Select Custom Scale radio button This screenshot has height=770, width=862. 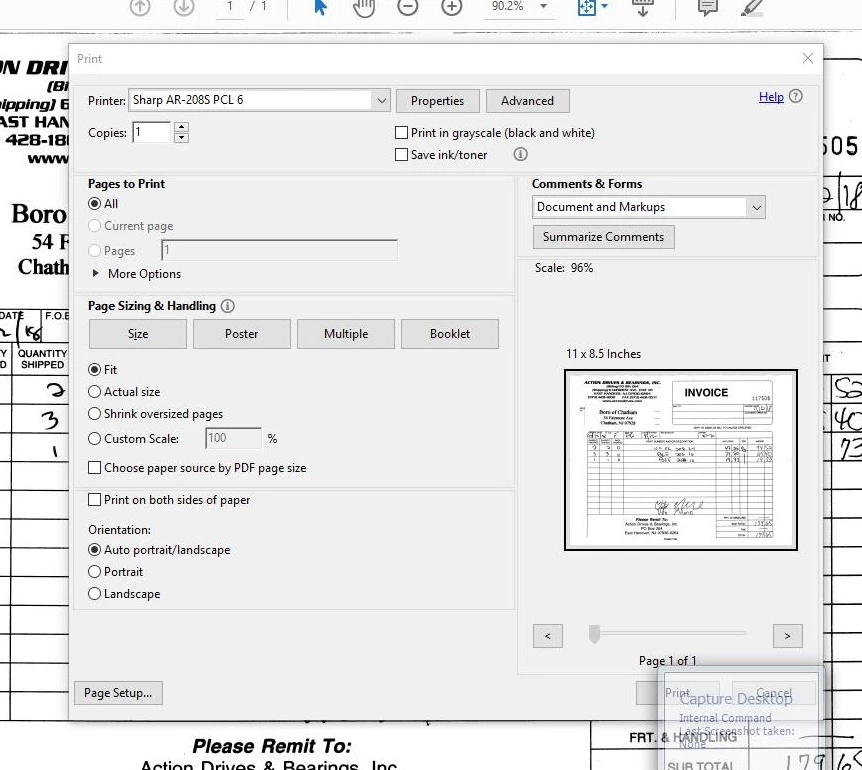click(x=95, y=439)
